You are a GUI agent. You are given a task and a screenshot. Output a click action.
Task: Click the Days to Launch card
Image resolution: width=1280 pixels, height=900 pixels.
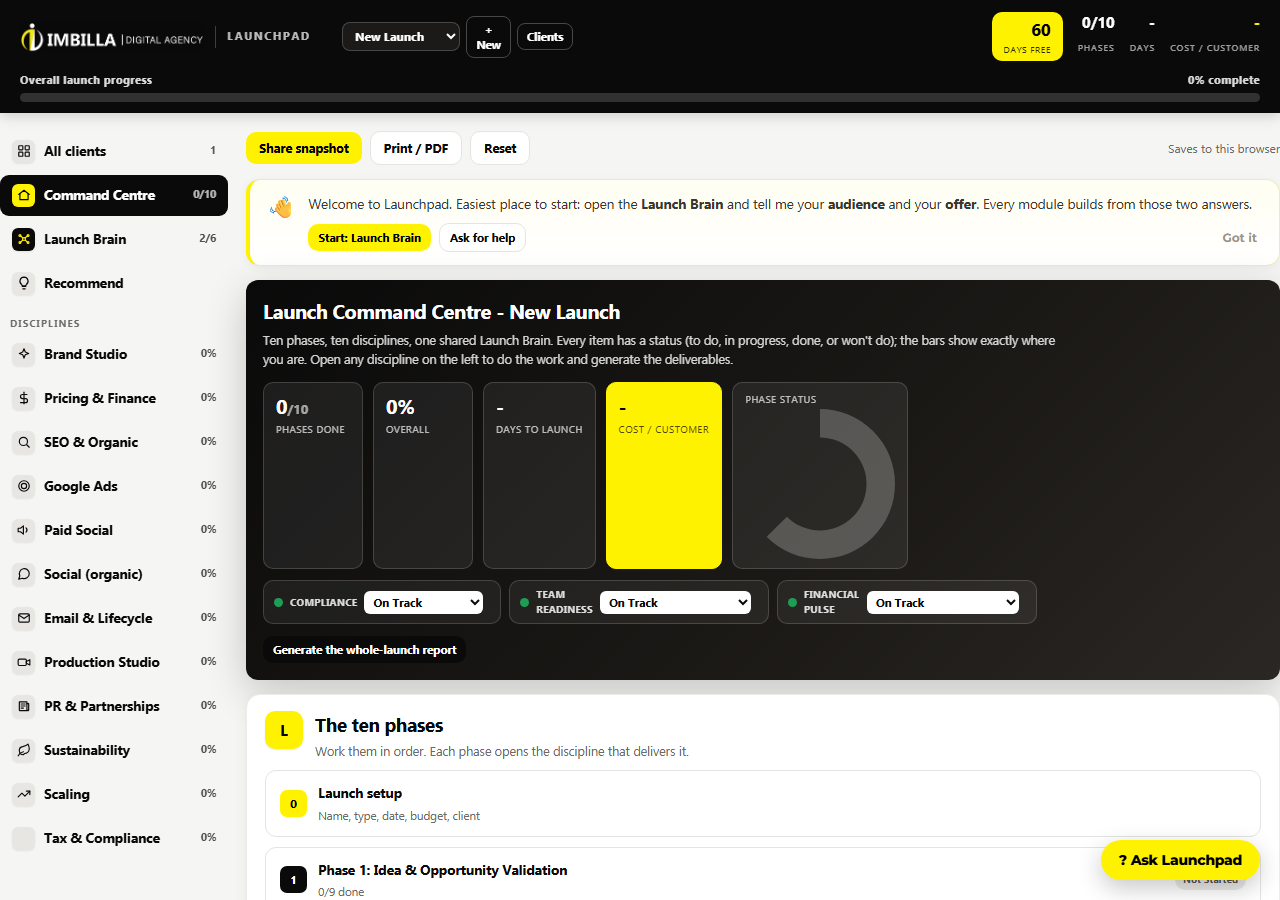point(539,475)
